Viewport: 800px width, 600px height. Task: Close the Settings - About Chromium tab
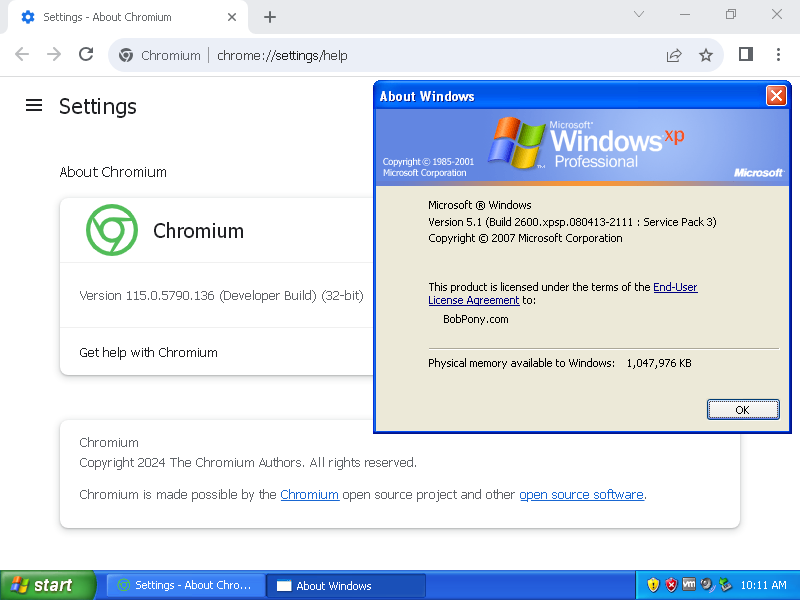click(x=232, y=17)
